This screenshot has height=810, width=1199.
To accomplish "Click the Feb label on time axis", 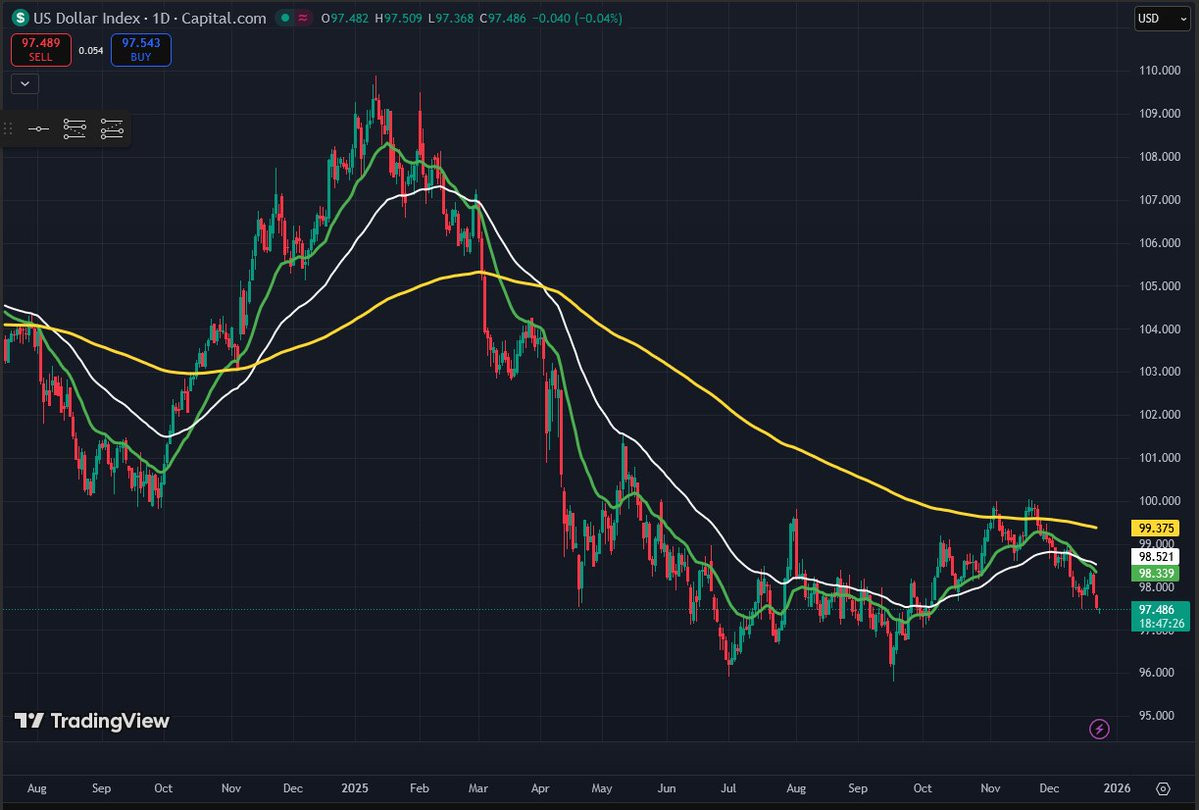I will [x=419, y=789].
